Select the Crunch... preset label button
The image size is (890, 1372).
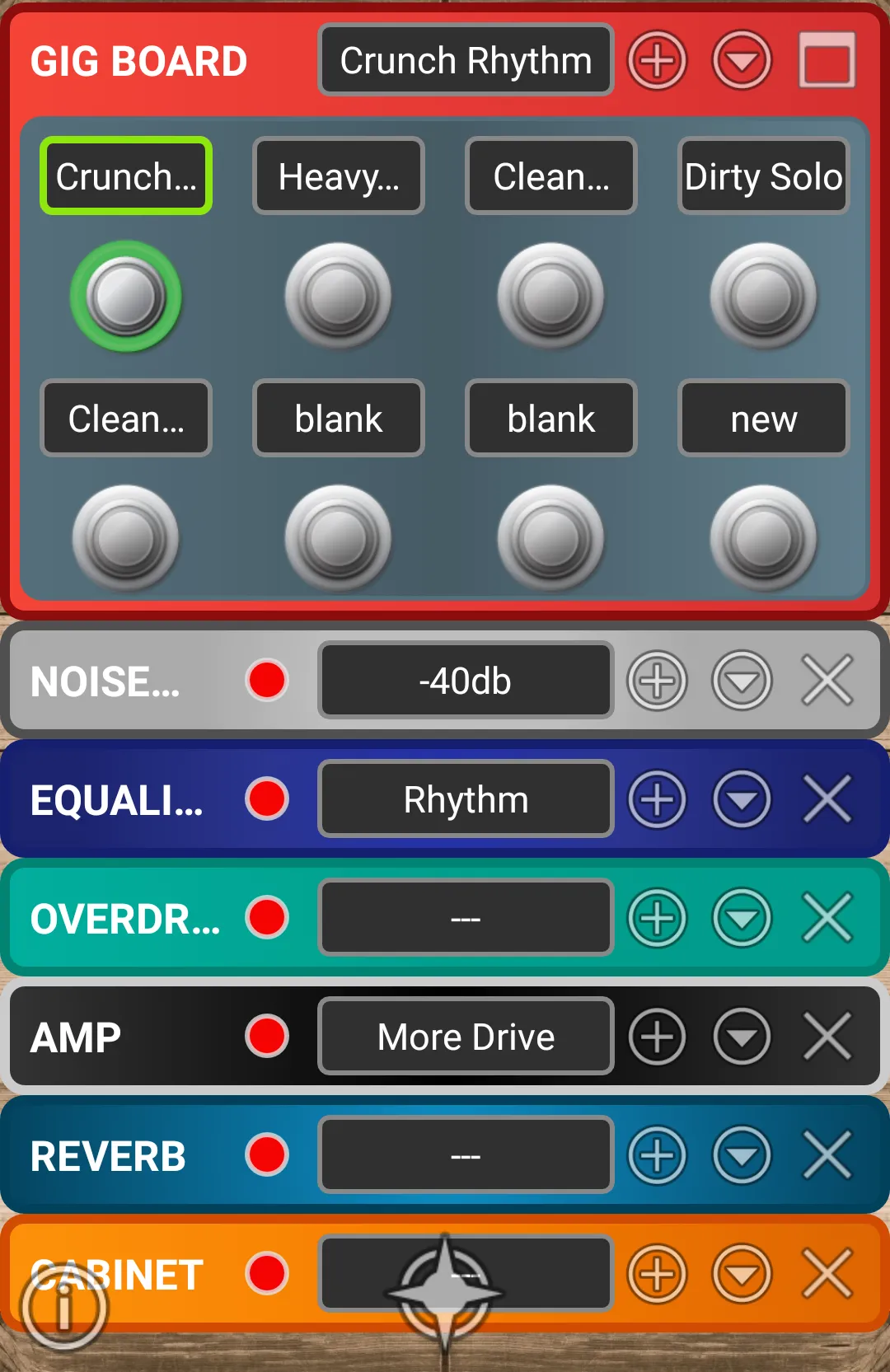126,176
